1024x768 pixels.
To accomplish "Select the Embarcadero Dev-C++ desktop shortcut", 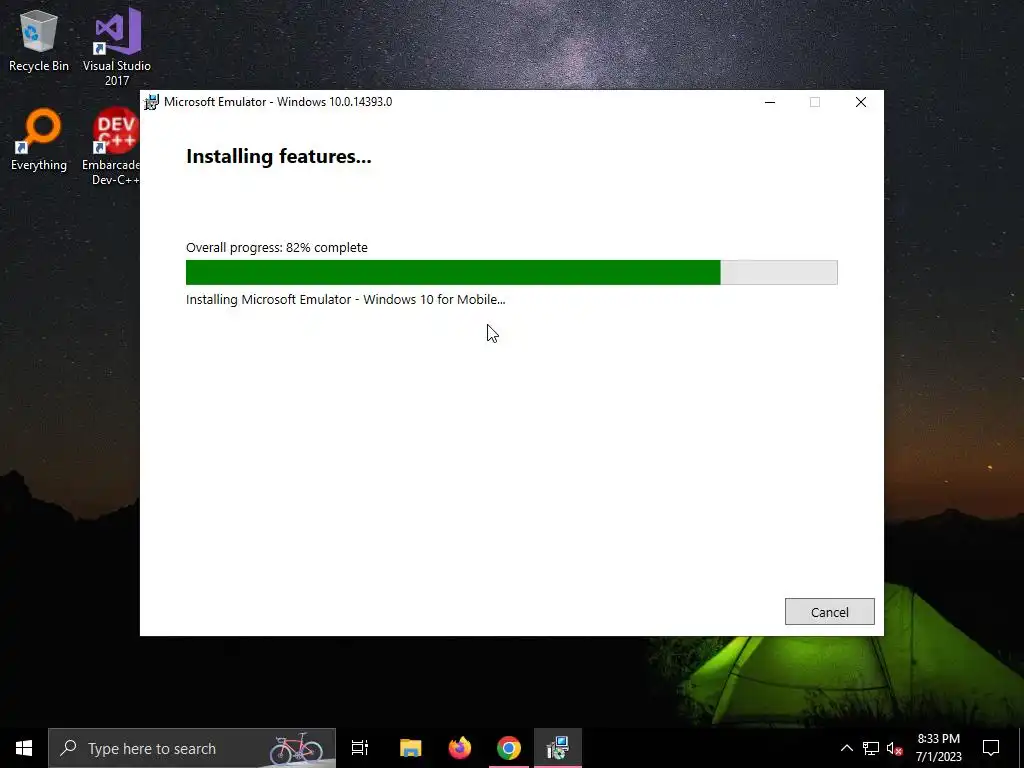I will pos(111,146).
